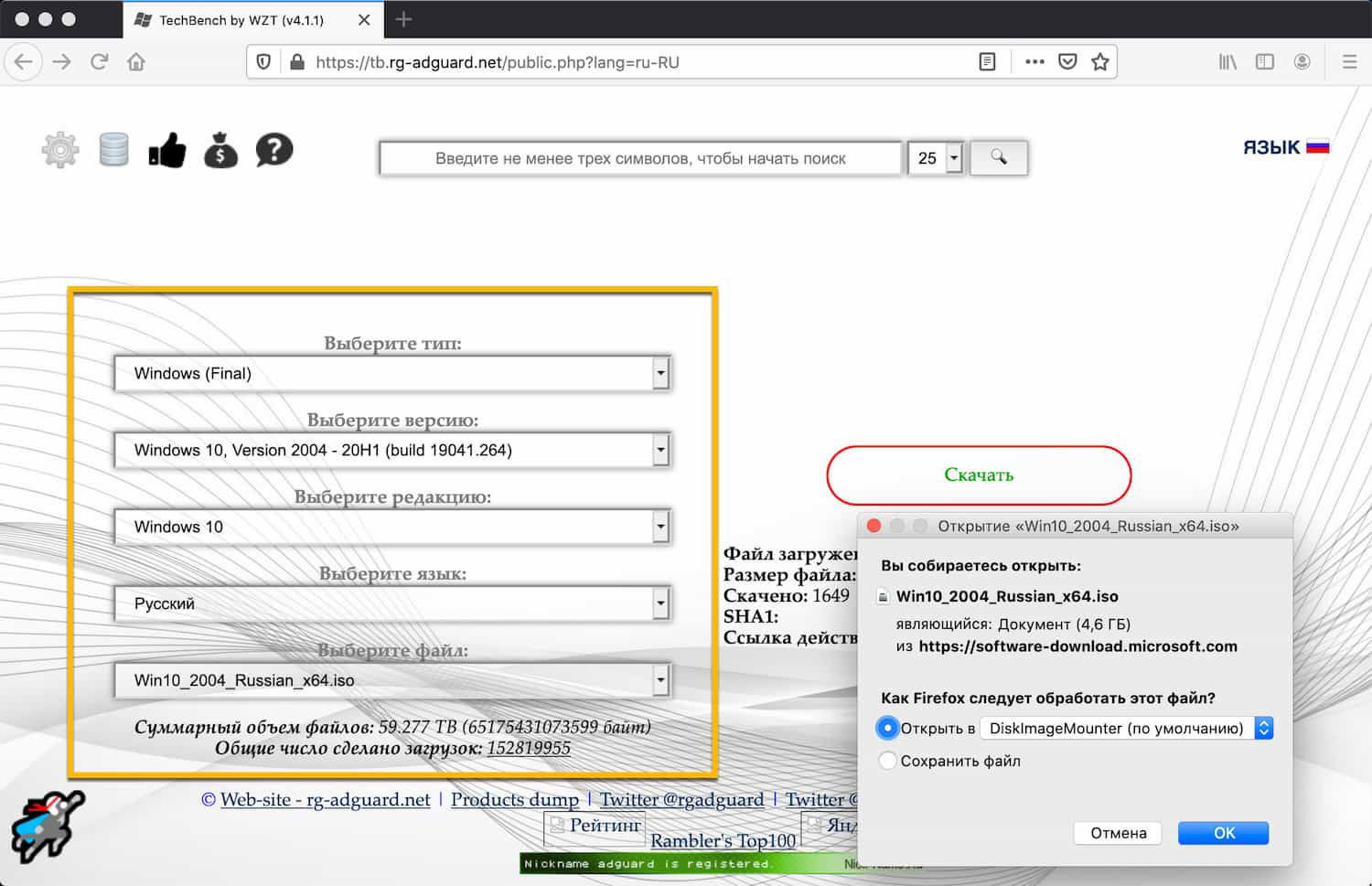Click the Win10_2004_Russian_x64.iso file name in dialog
Image resolution: width=1372 pixels, height=886 pixels.
[1007, 596]
